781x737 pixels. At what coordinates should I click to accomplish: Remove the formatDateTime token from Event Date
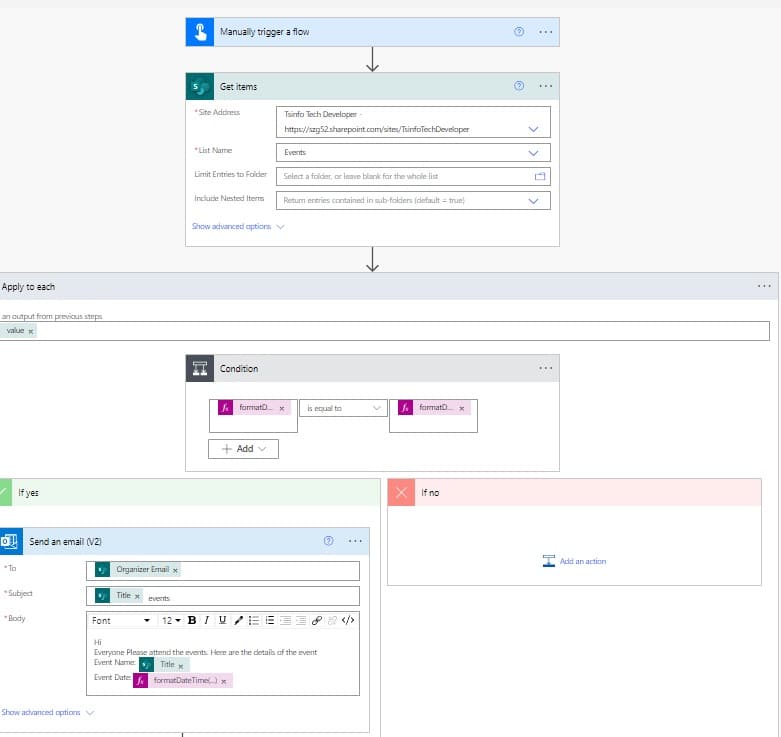(x=224, y=681)
